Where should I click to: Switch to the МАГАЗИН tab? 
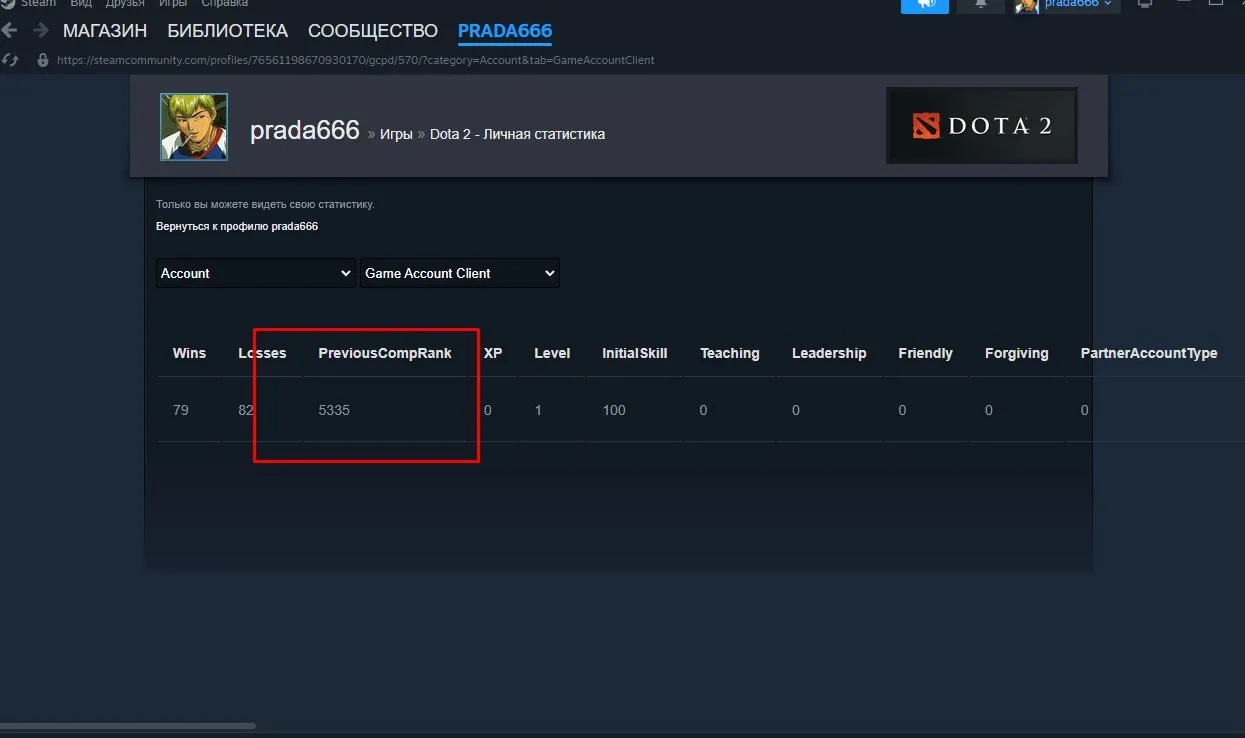(x=105, y=31)
